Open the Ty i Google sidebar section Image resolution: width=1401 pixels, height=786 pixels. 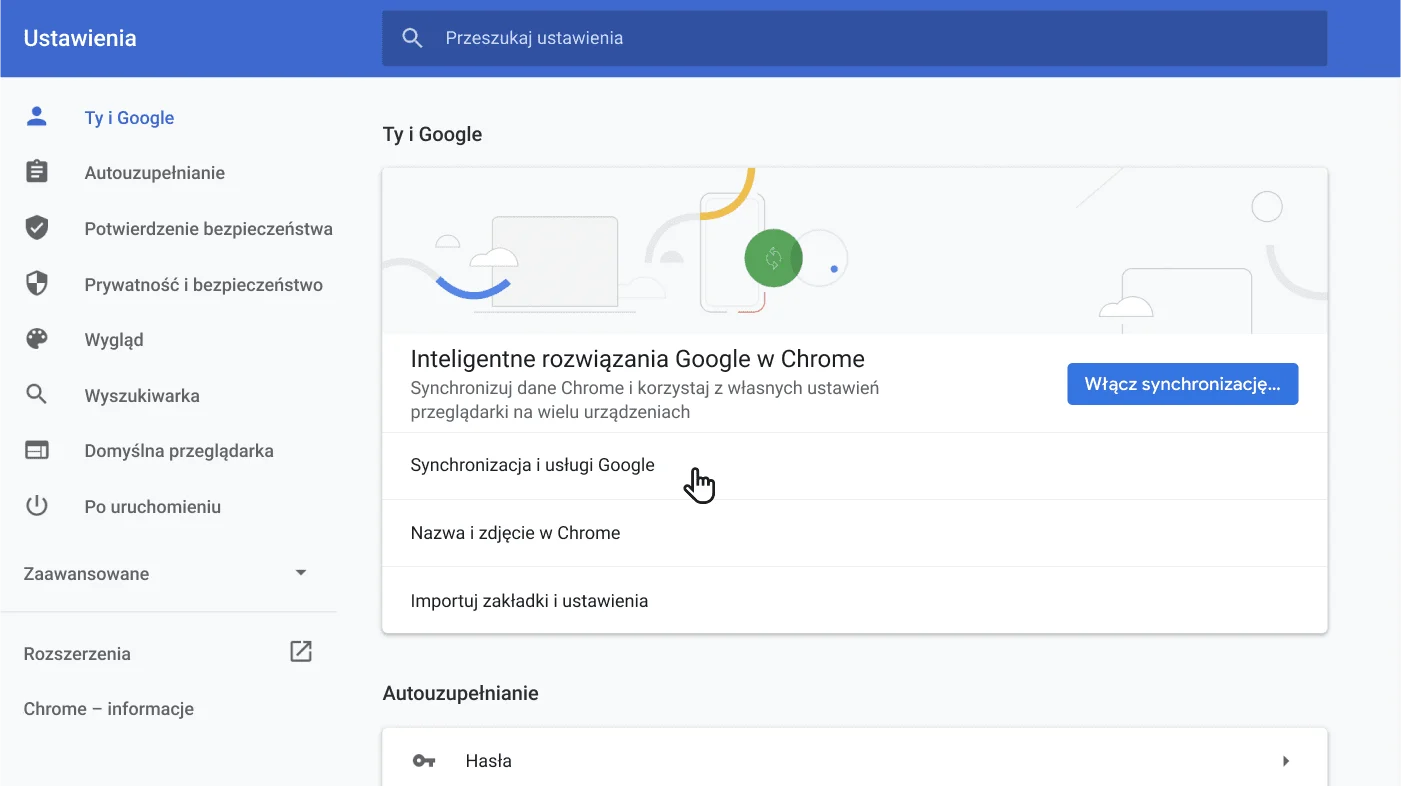coord(129,117)
